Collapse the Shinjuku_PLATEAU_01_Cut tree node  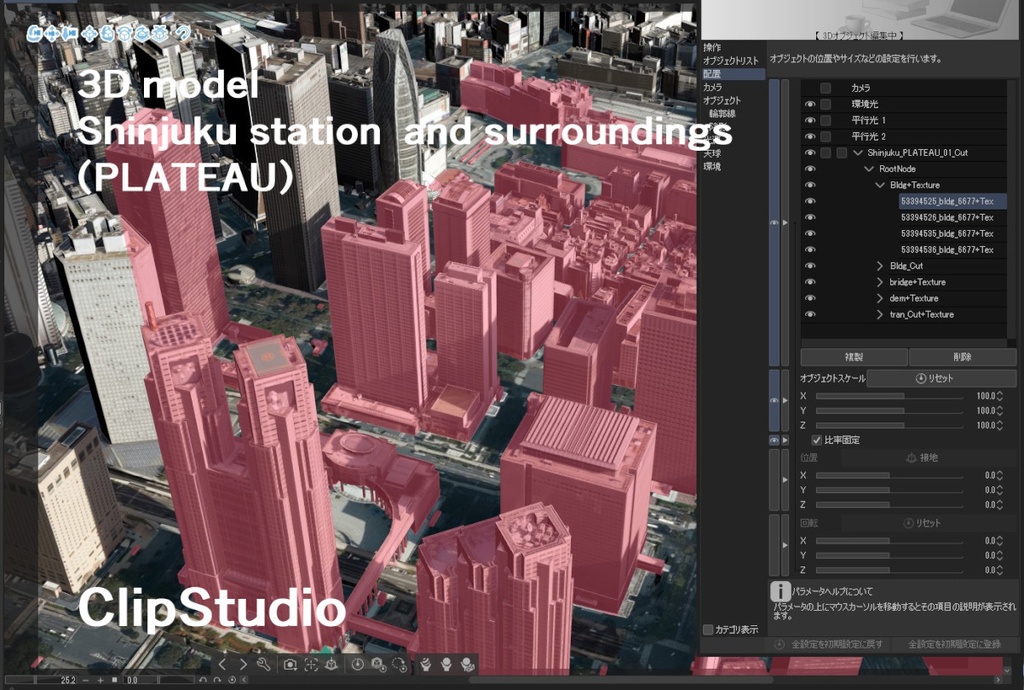[x=857, y=152]
